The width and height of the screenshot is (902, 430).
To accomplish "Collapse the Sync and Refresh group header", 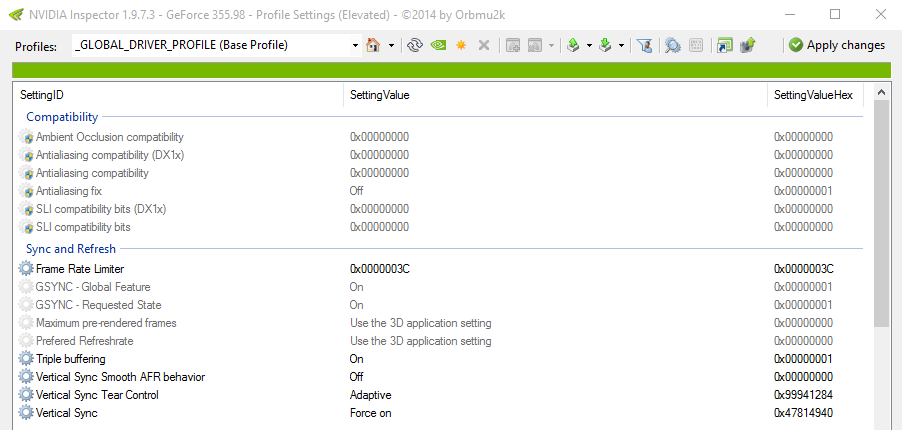I will pos(71,249).
